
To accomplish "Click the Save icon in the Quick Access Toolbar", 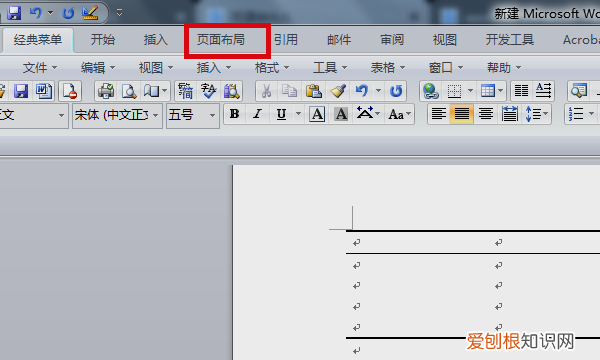I will (x=14, y=13).
